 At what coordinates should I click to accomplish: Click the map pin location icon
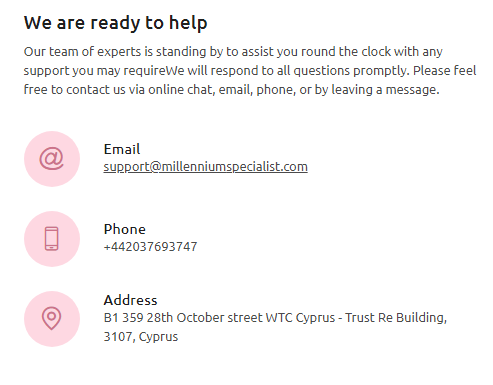click(x=52, y=319)
